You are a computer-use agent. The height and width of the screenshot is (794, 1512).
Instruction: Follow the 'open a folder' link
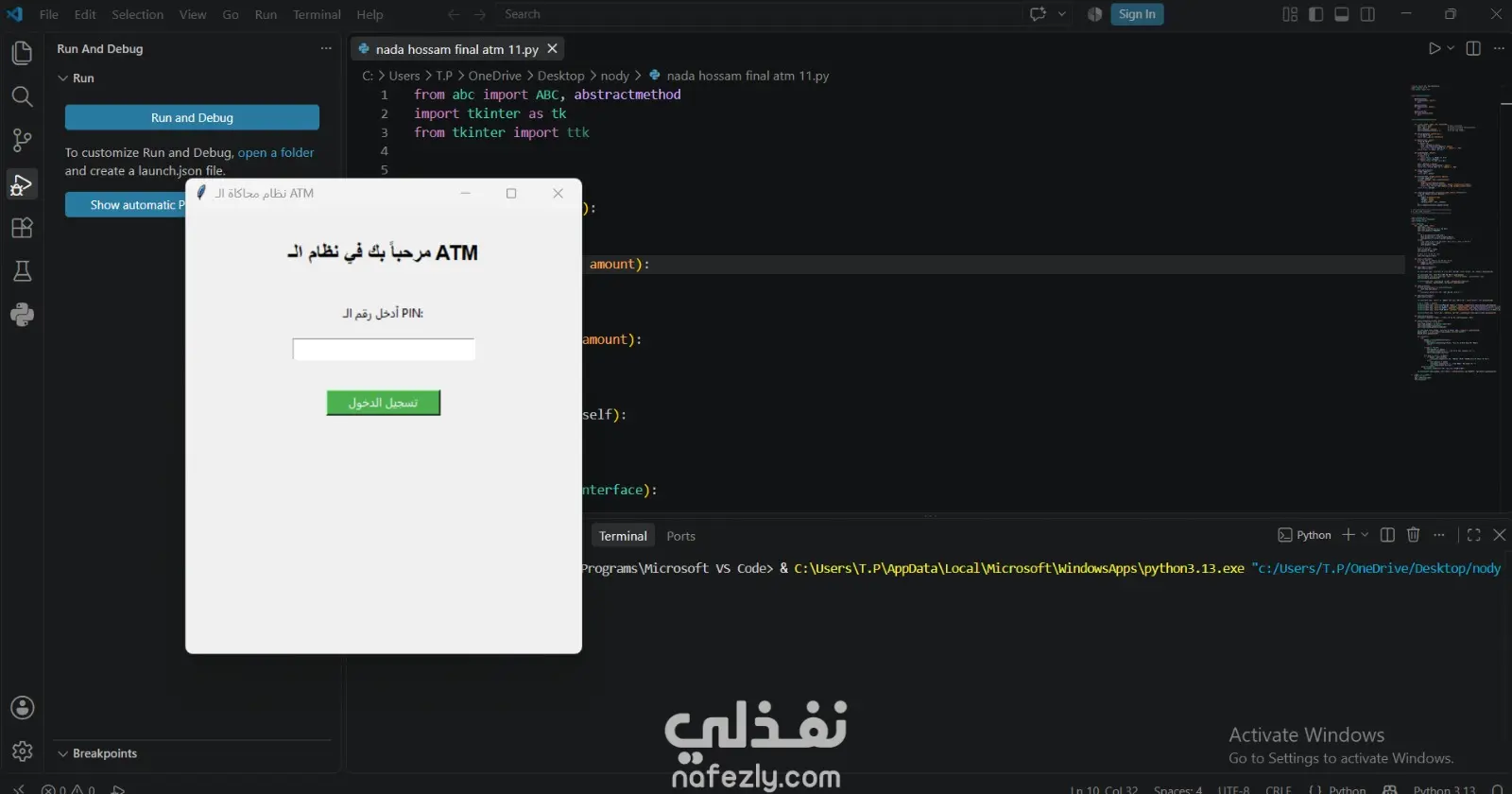click(276, 152)
